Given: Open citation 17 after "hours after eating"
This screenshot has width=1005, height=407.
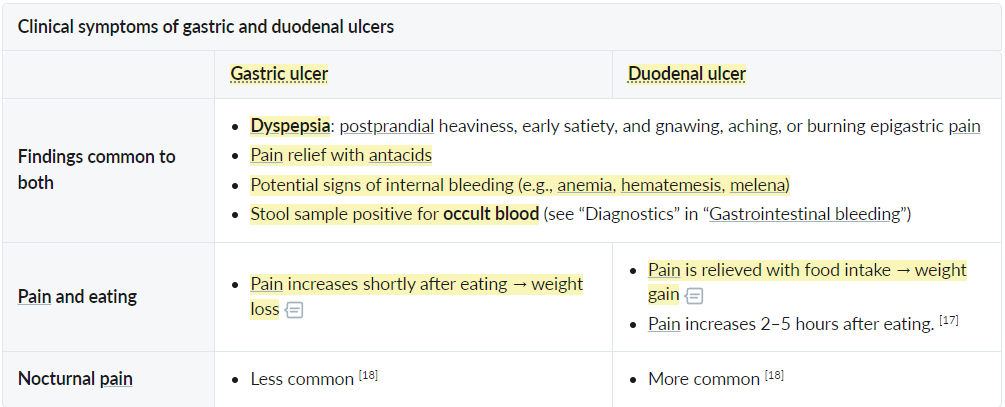Looking at the screenshot, I should pyautogui.click(x=949, y=320).
